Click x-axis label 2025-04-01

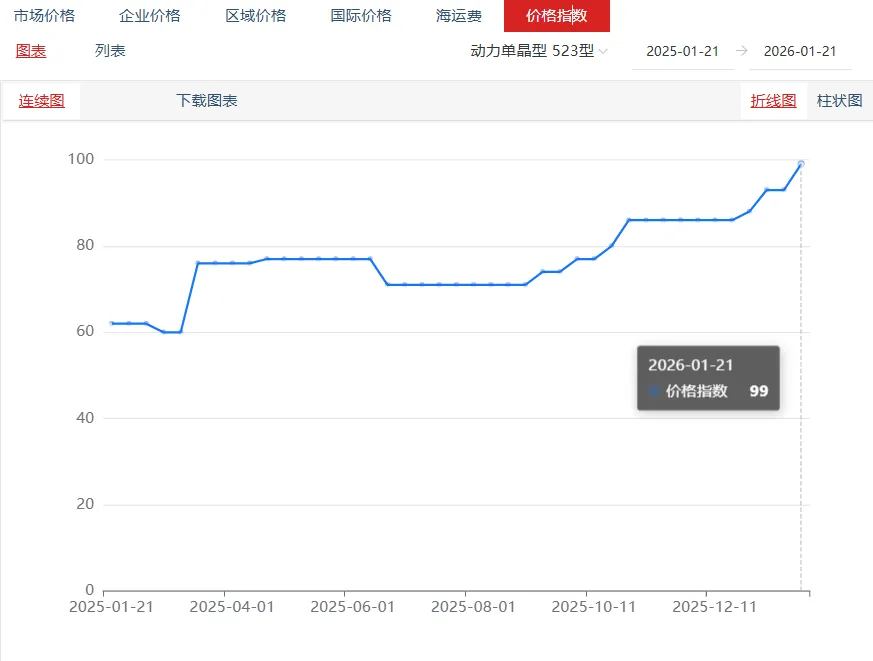point(232,606)
